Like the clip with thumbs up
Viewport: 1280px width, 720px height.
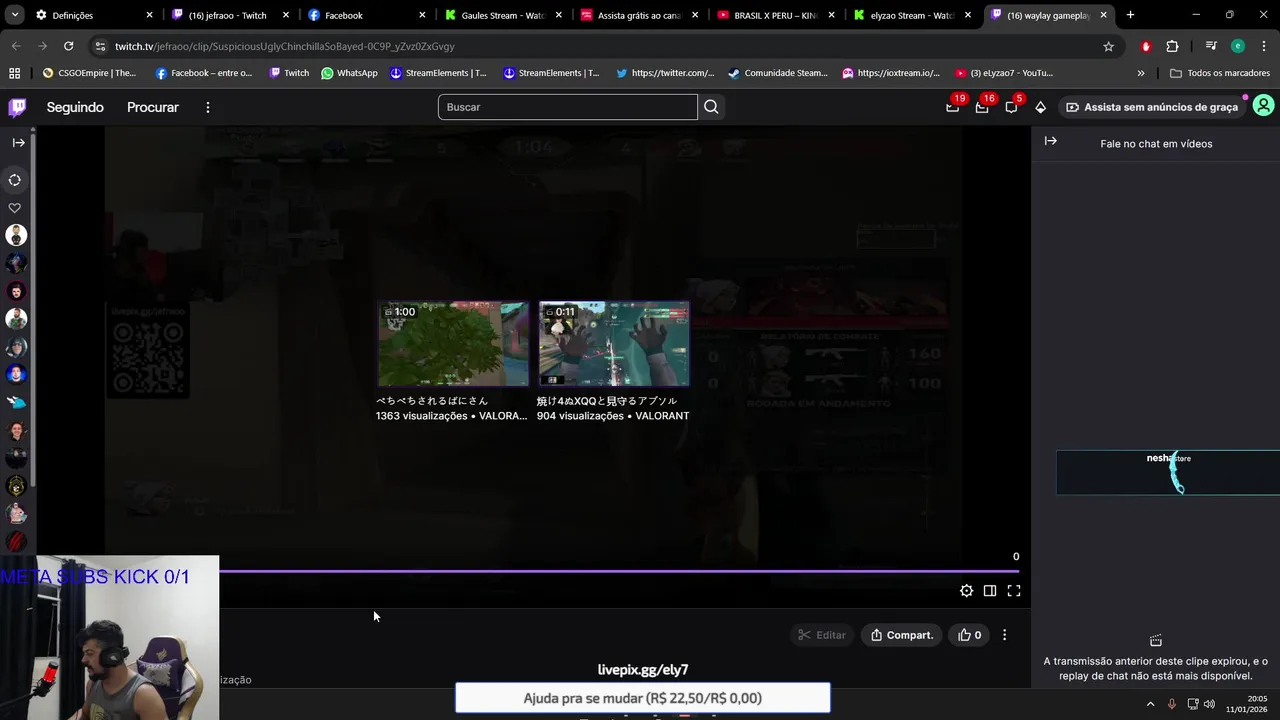point(969,635)
